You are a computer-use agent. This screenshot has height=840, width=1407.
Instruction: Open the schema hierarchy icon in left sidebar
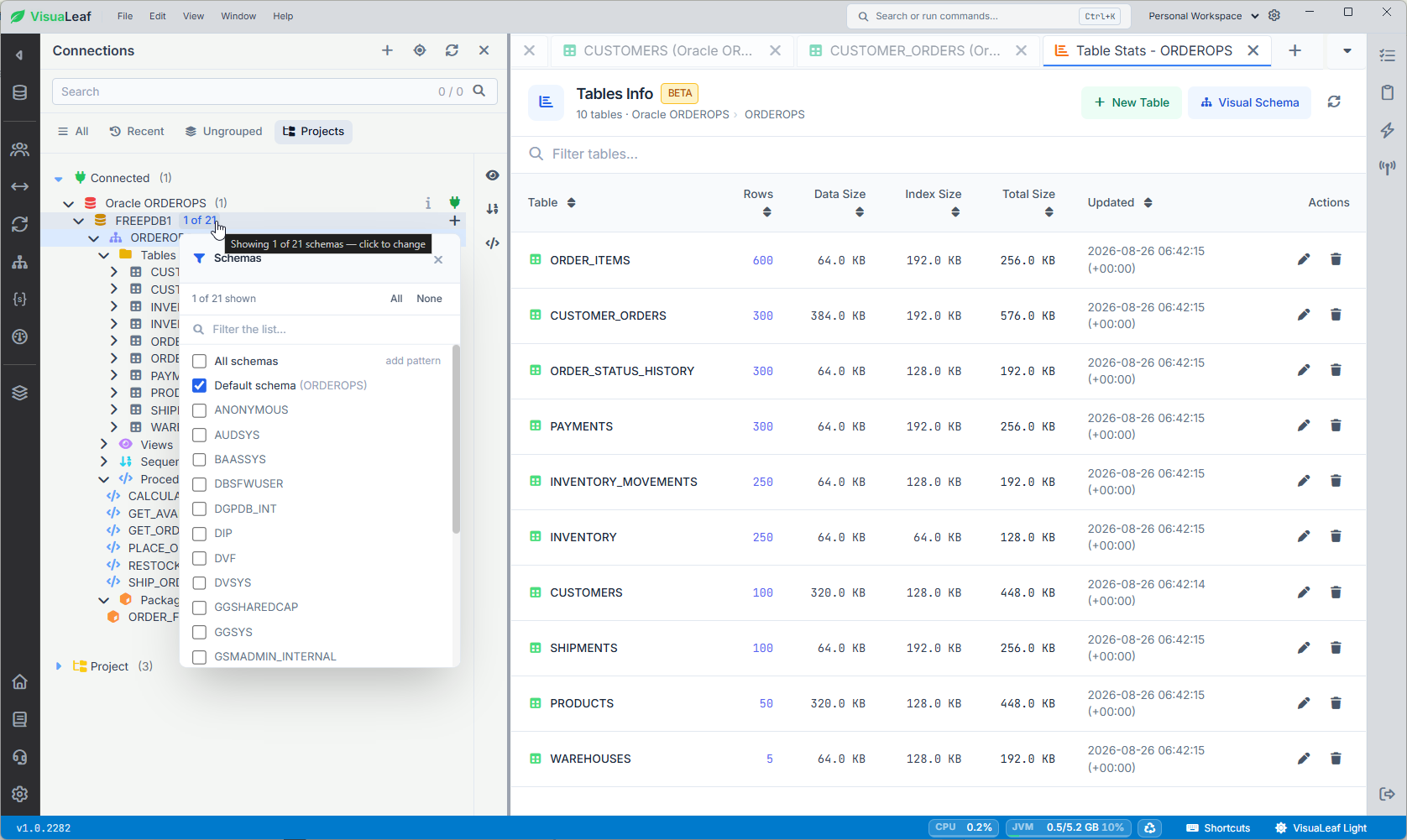[20, 262]
